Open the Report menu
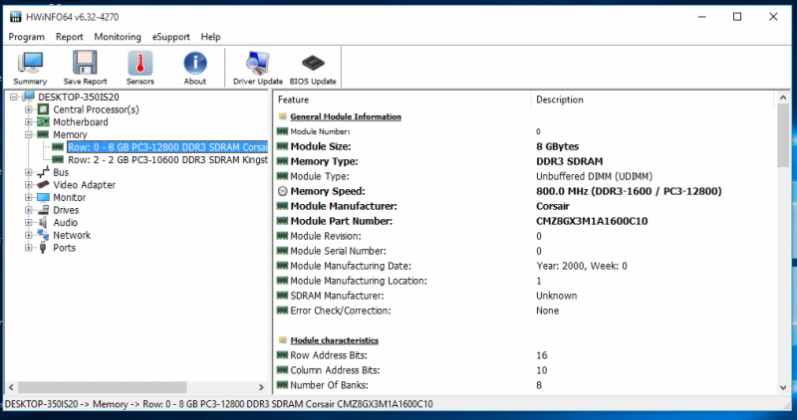Viewport: 797px width, 420px height. tap(69, 37)
